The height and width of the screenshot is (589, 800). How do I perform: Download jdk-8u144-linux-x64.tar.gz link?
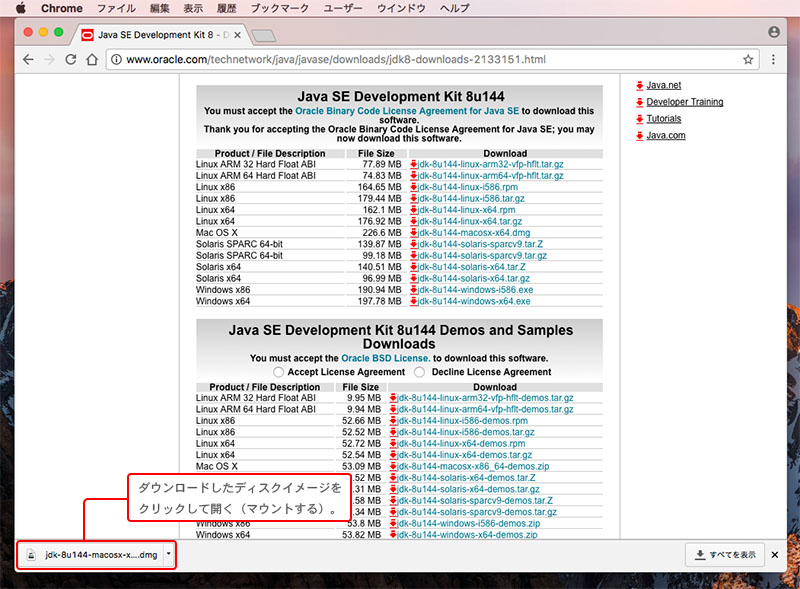(x=470, y=222)
